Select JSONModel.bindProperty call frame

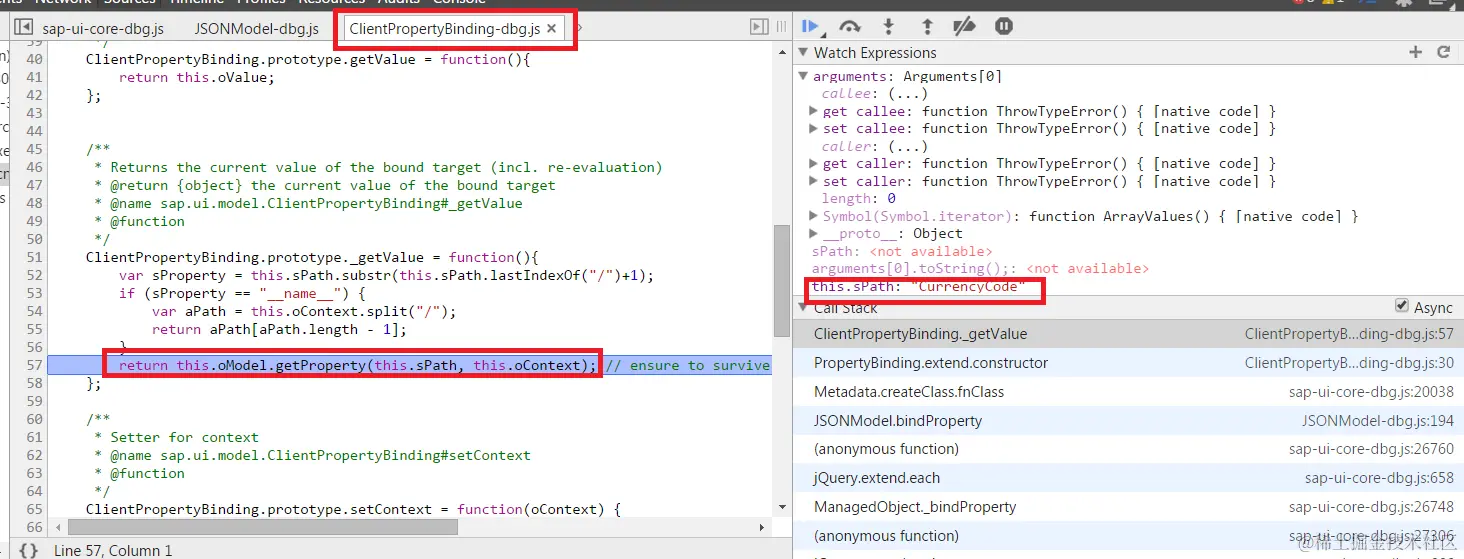click(x=1128, y=421)
